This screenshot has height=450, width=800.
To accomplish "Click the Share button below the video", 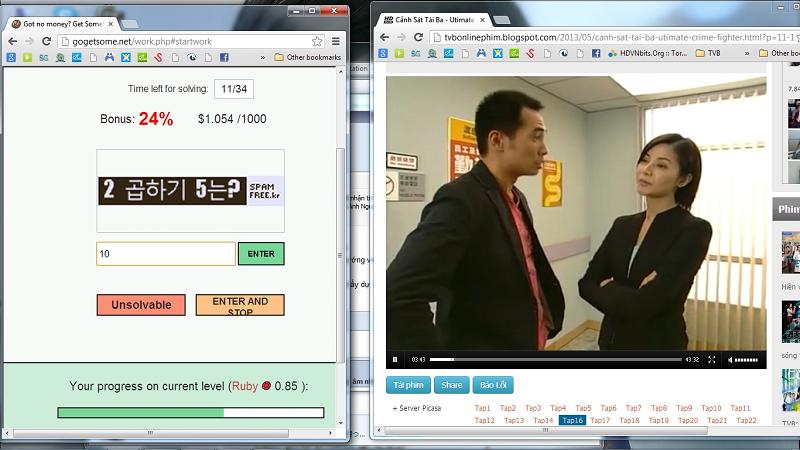I will tap(452, 385).
